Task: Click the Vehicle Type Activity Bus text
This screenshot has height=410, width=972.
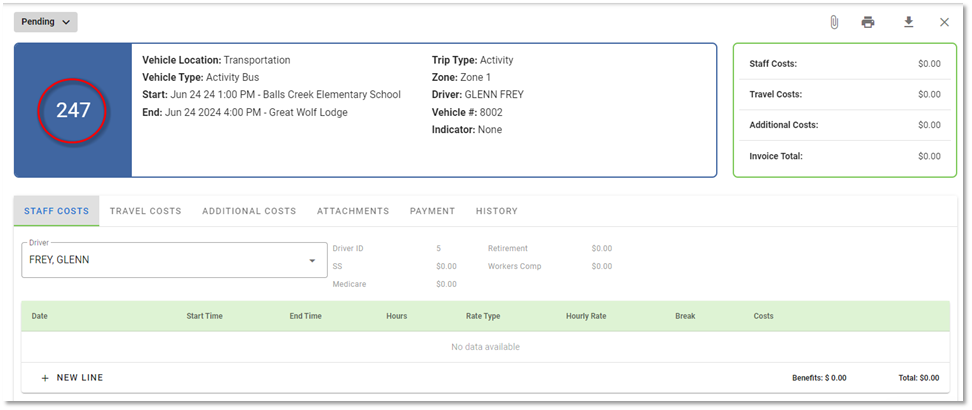Action: (201, 78)
